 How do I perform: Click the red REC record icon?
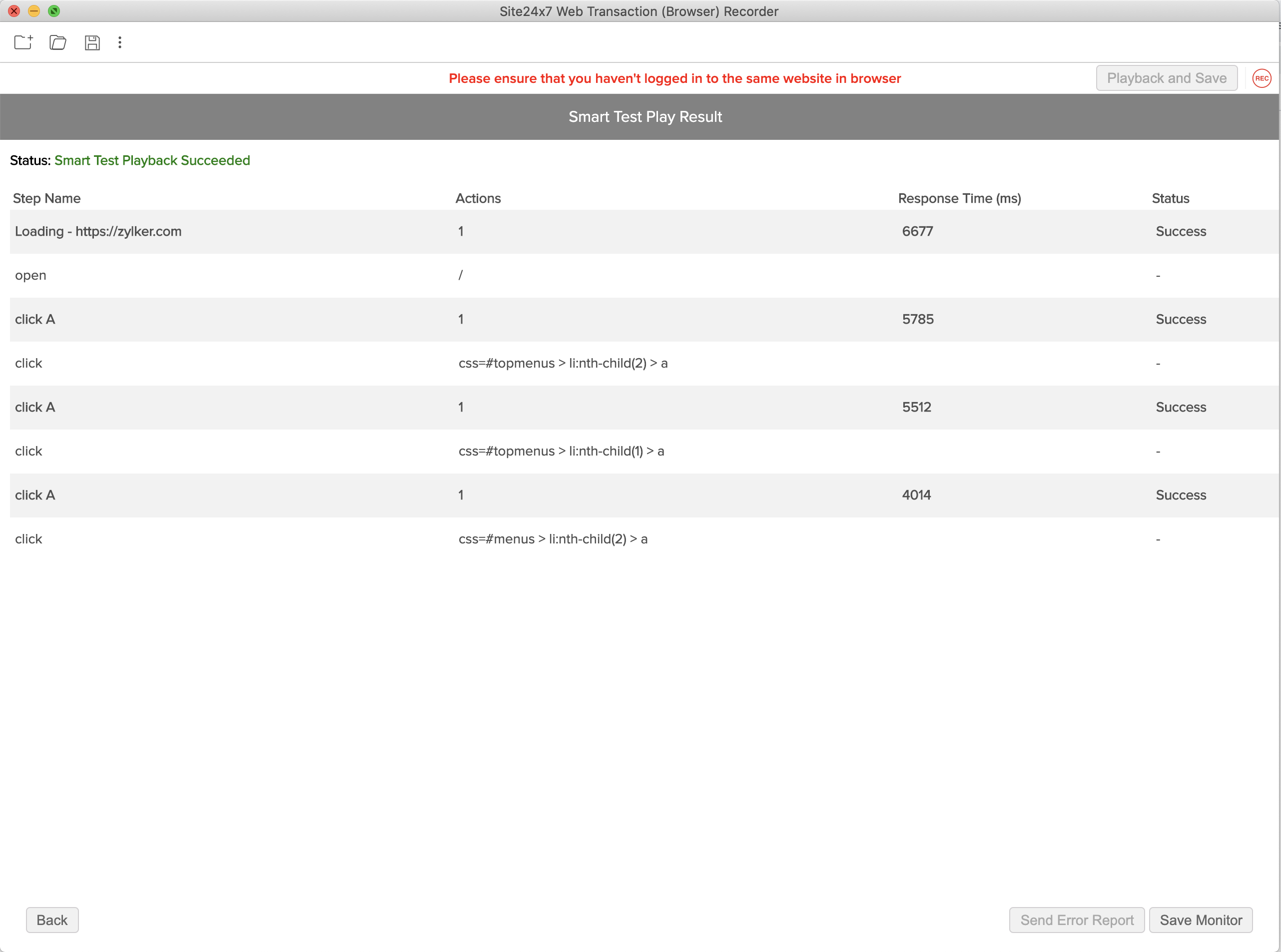(1262, 78)
